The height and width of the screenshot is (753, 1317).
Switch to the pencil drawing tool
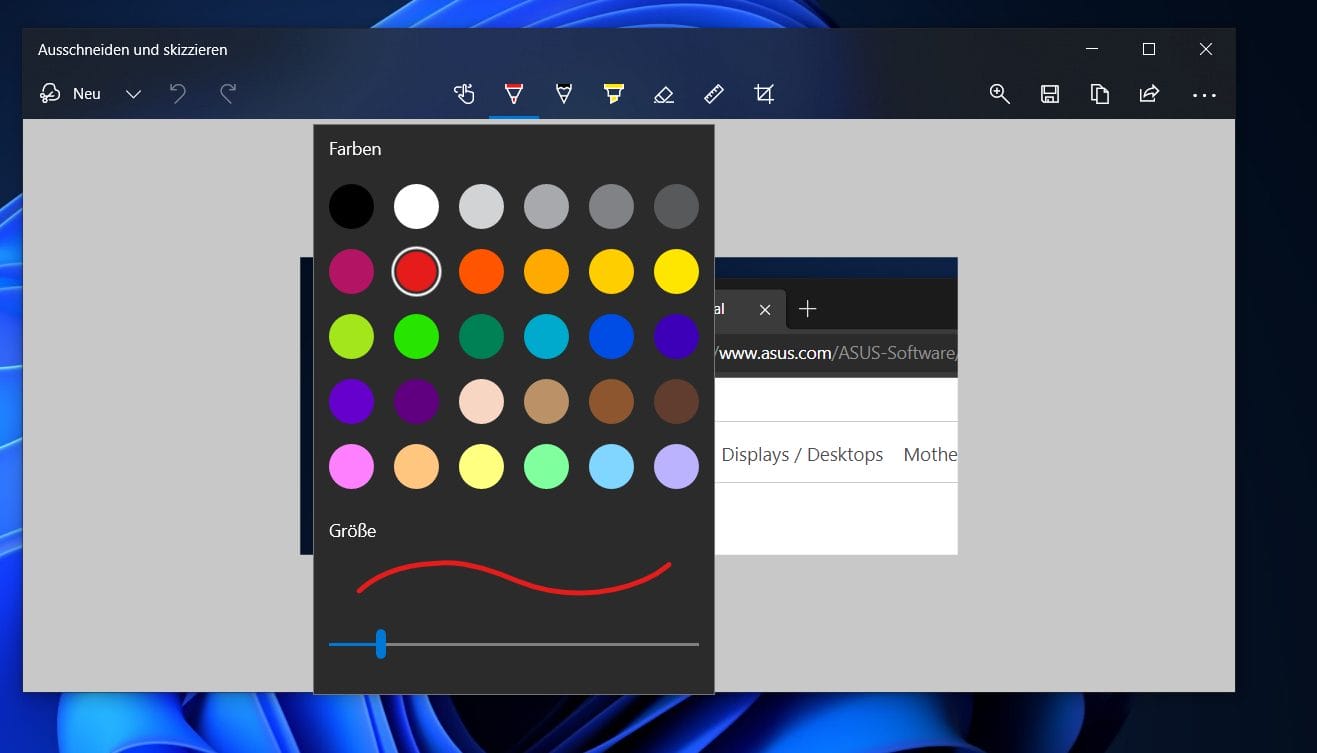(x=563, y=93)
